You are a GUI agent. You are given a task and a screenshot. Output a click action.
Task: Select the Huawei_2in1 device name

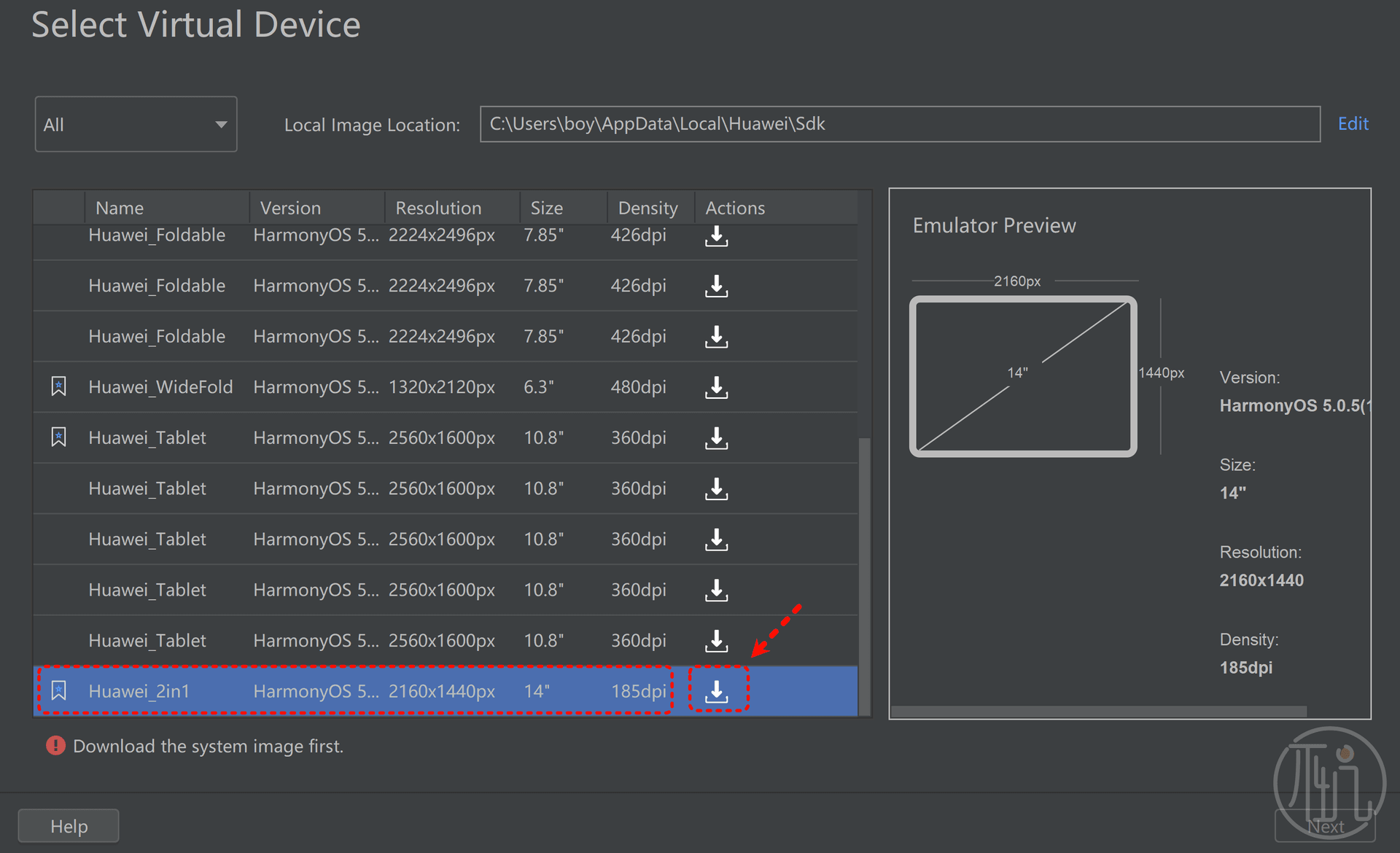click(x=139, y=691)
